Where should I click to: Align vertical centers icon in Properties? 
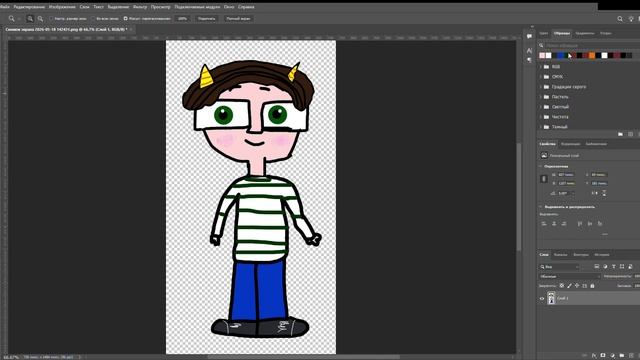[590, 224]
